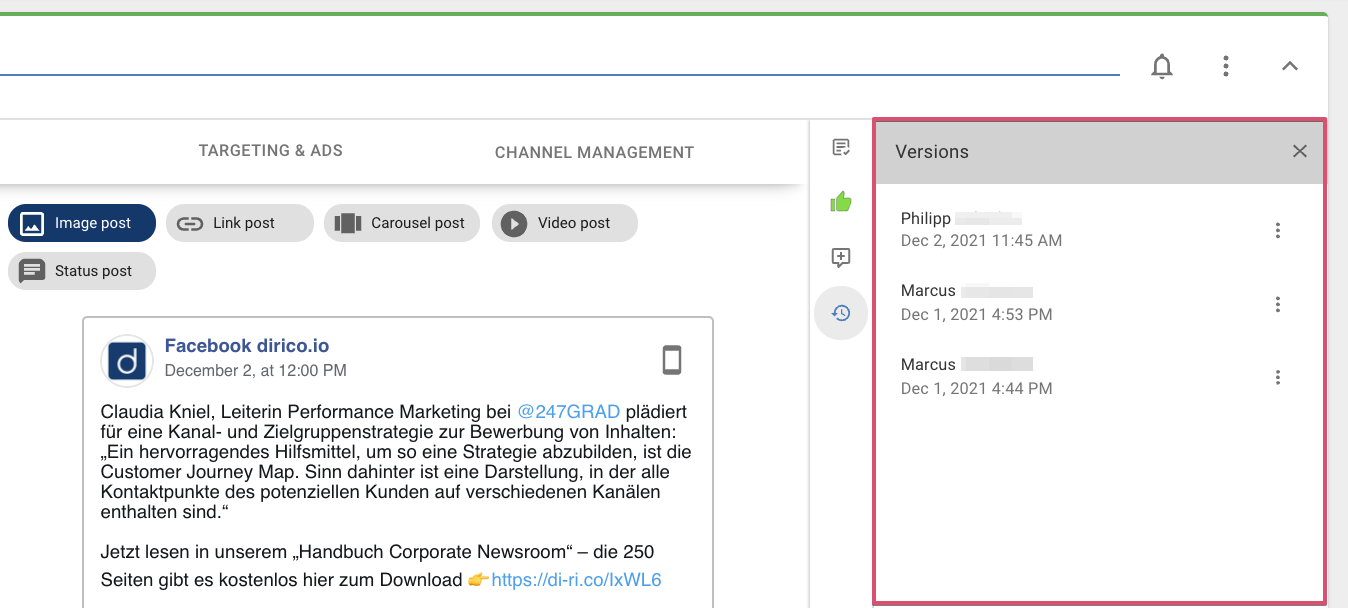Click the notification bell icon

[1162, 66]
